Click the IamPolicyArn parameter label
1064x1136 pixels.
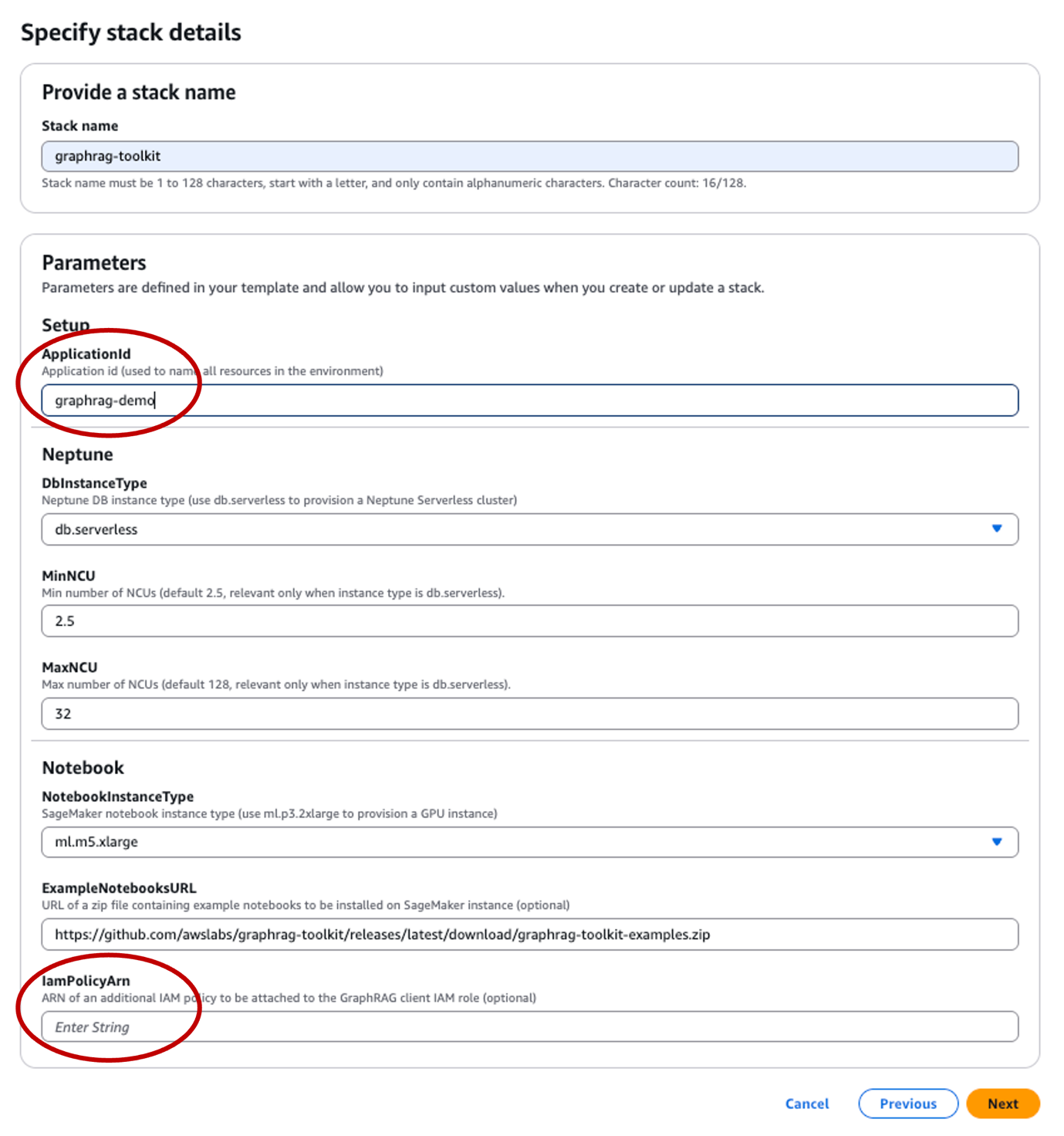[86, 981]
